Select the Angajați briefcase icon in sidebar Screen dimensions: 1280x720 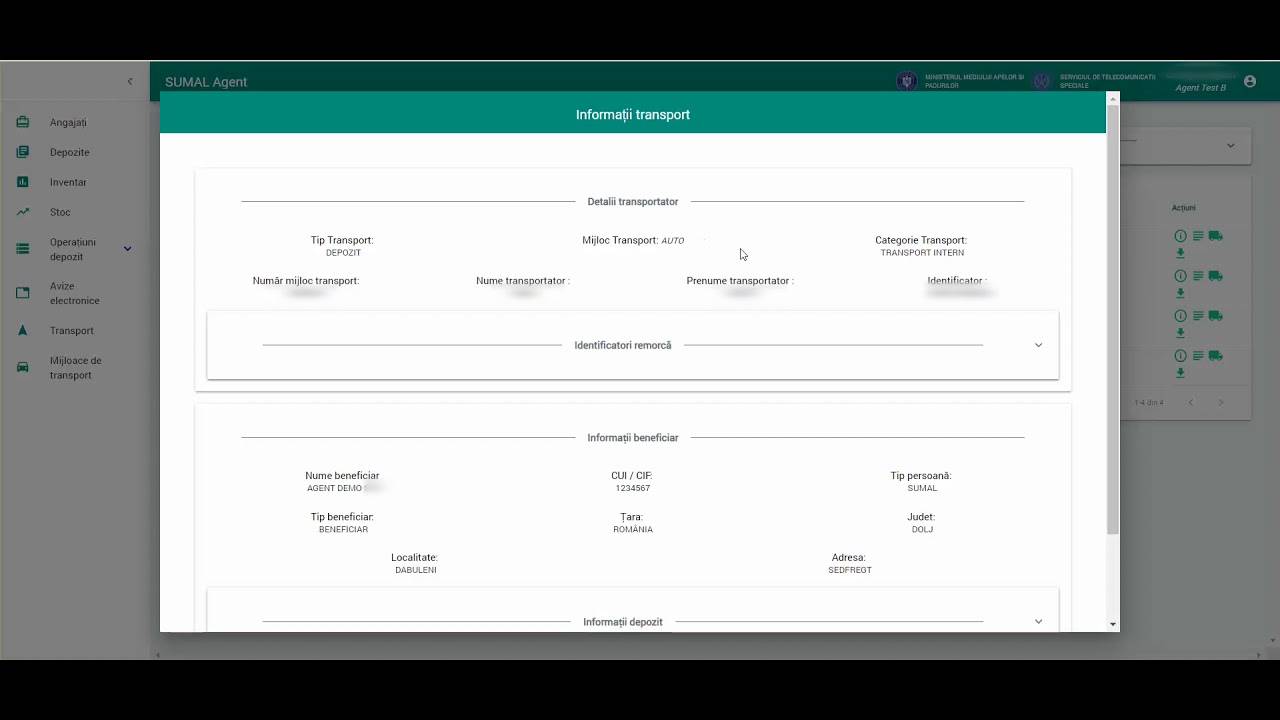tap(22, 121)
